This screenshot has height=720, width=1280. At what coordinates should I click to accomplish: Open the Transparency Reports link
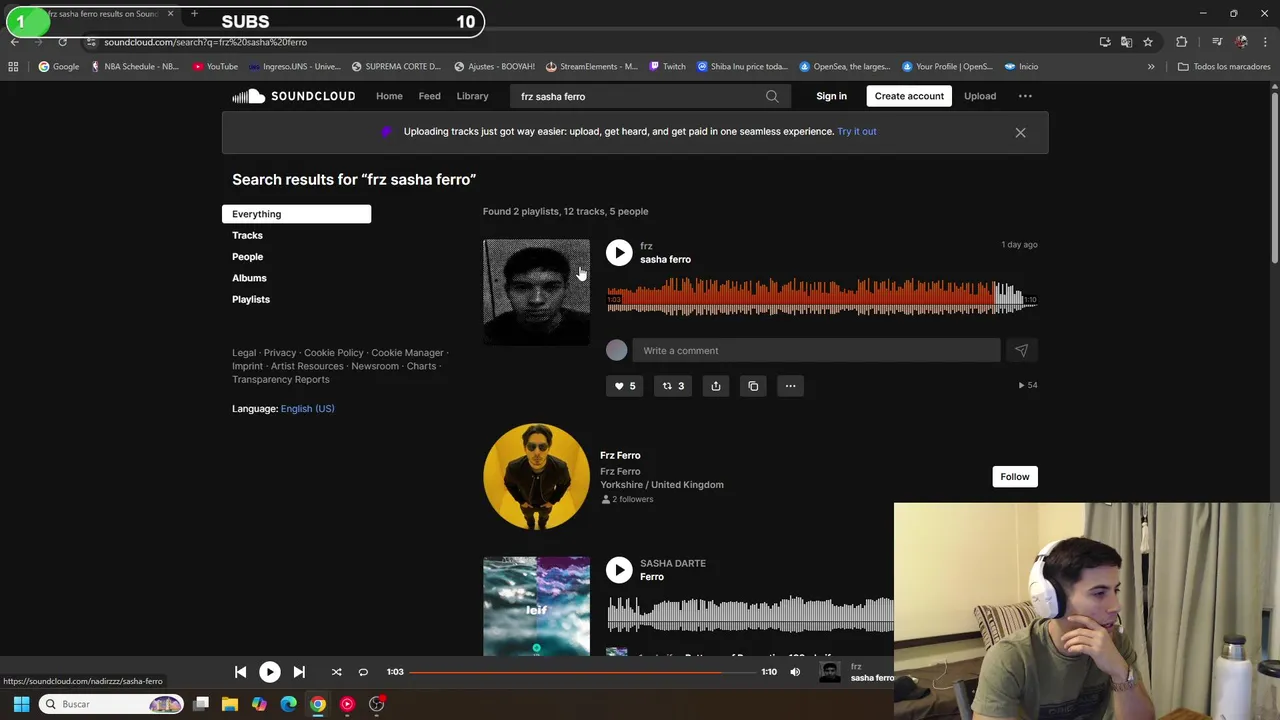281,379
